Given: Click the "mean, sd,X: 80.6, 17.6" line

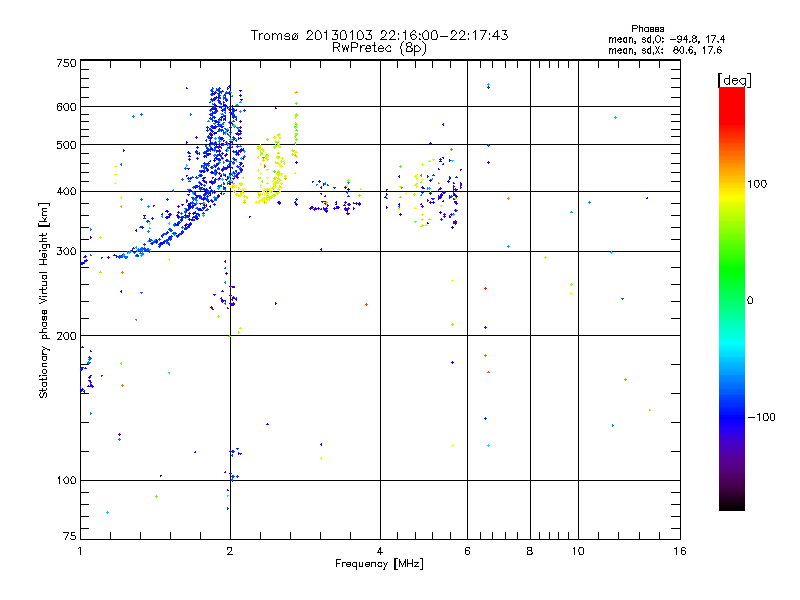Looking at the screenshot, I should click(665, 50).
